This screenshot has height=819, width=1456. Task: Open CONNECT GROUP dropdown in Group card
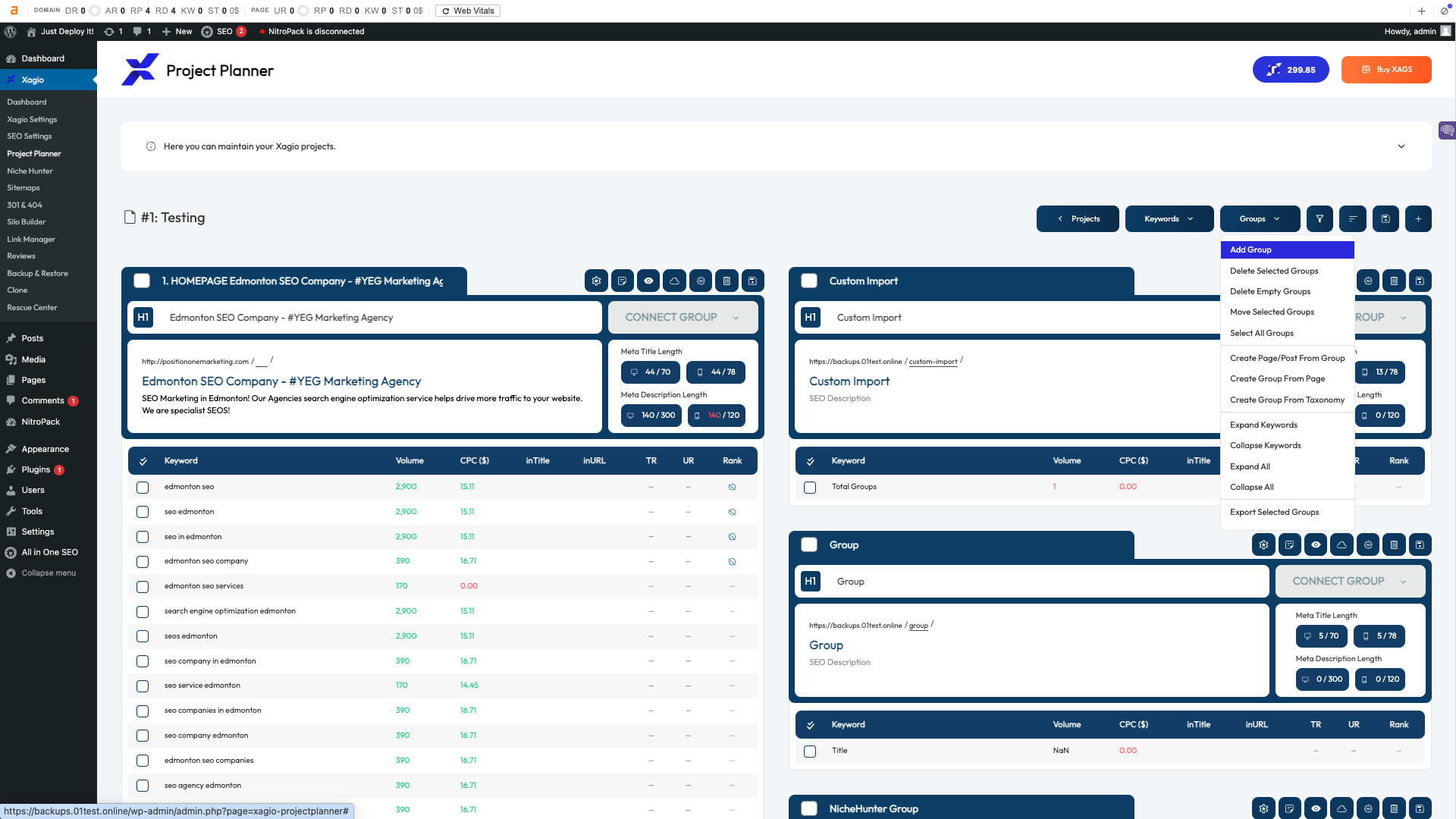click(1350, 581)
